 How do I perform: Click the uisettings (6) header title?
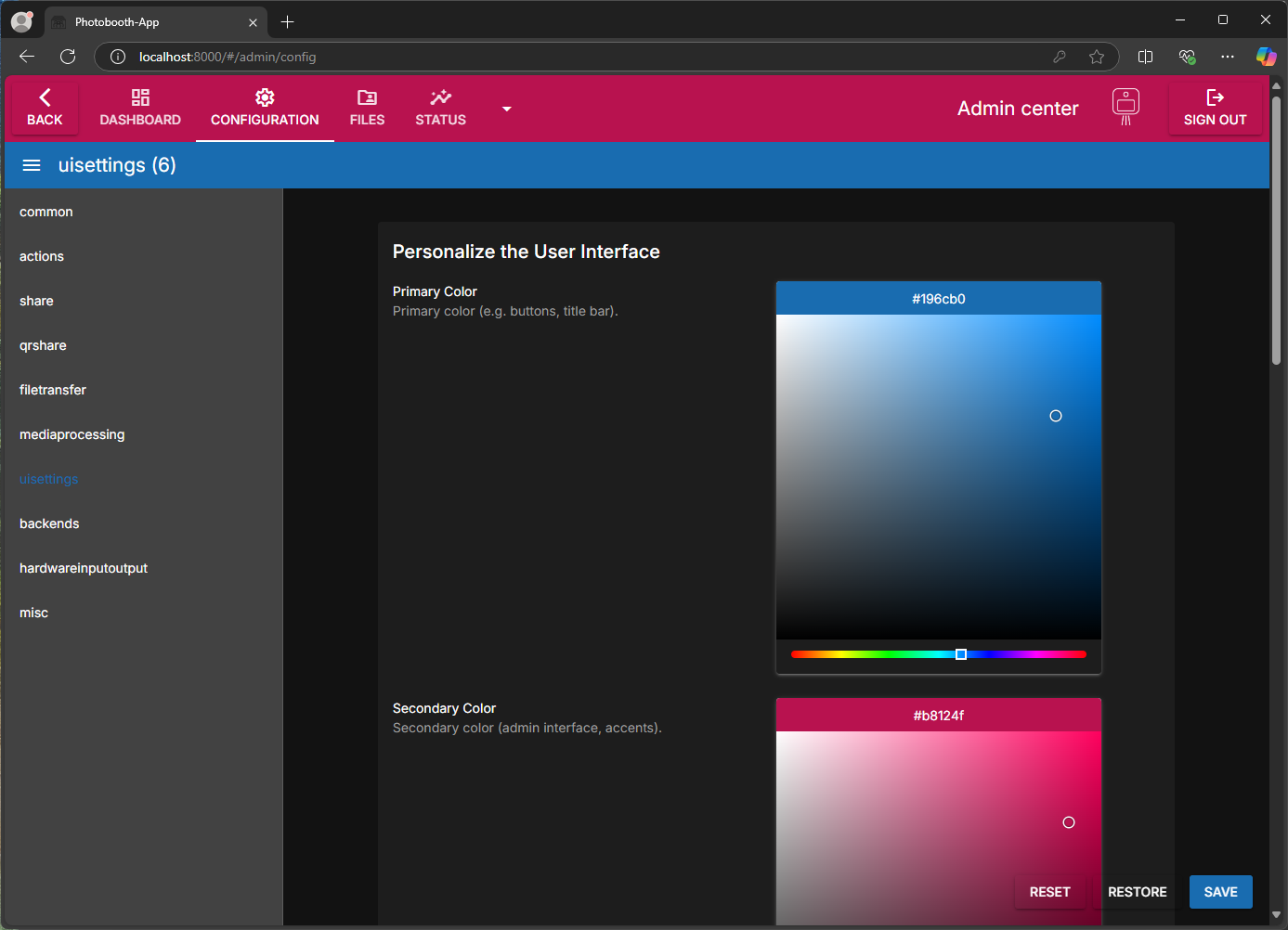117,165
